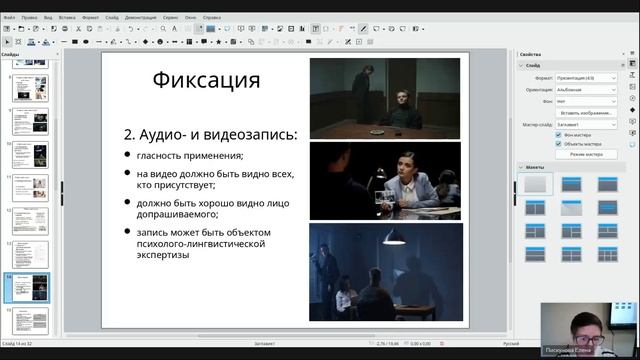This screenshot has height=360, width=640.
Task: Select the Callouts speech bubble tool
Action: pos(204,42)
